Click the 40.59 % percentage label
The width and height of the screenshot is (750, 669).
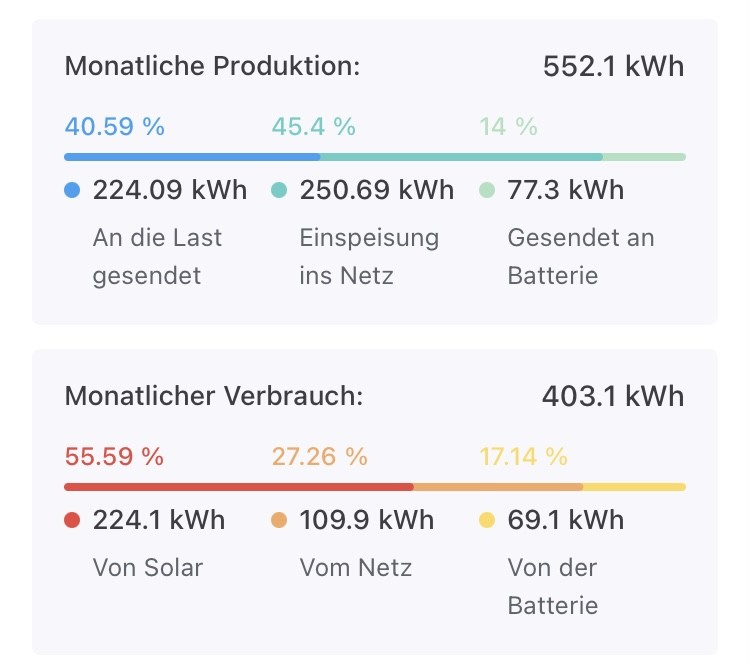tap(115, 127)
